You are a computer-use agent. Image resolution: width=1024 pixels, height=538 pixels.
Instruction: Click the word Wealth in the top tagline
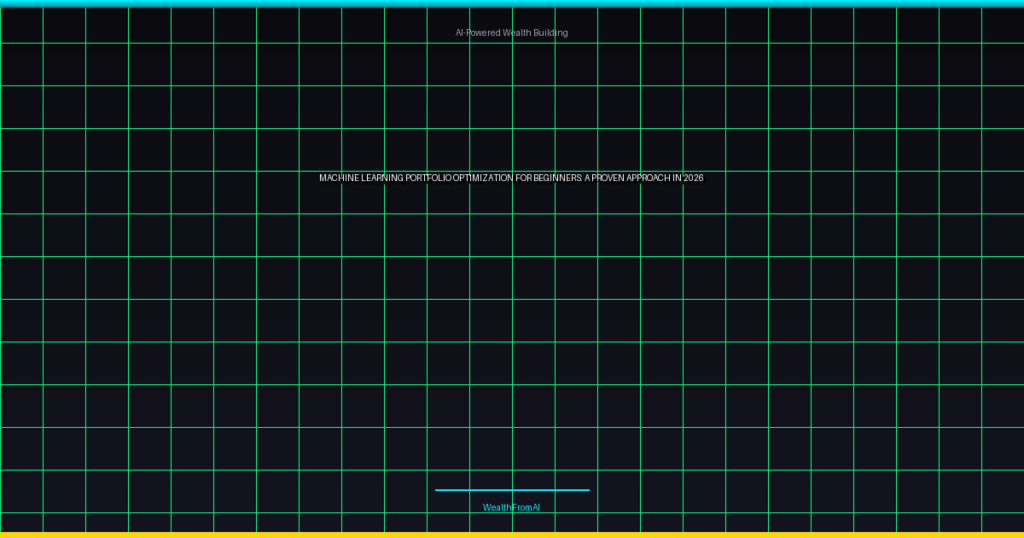[516, 33]
